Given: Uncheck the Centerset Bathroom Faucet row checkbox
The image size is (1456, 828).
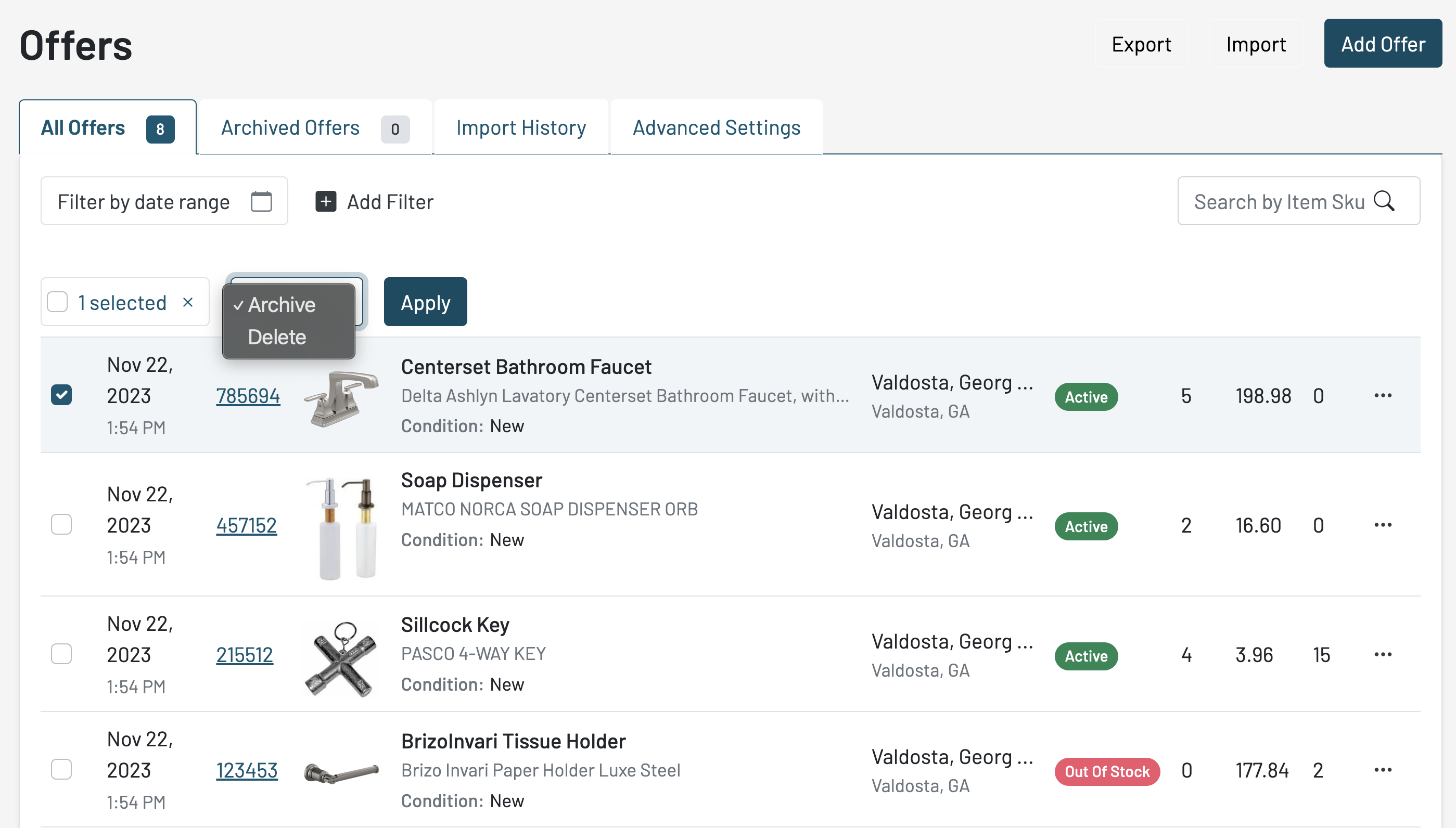Looking at the screenshot, I should click(x=61, y=395).
